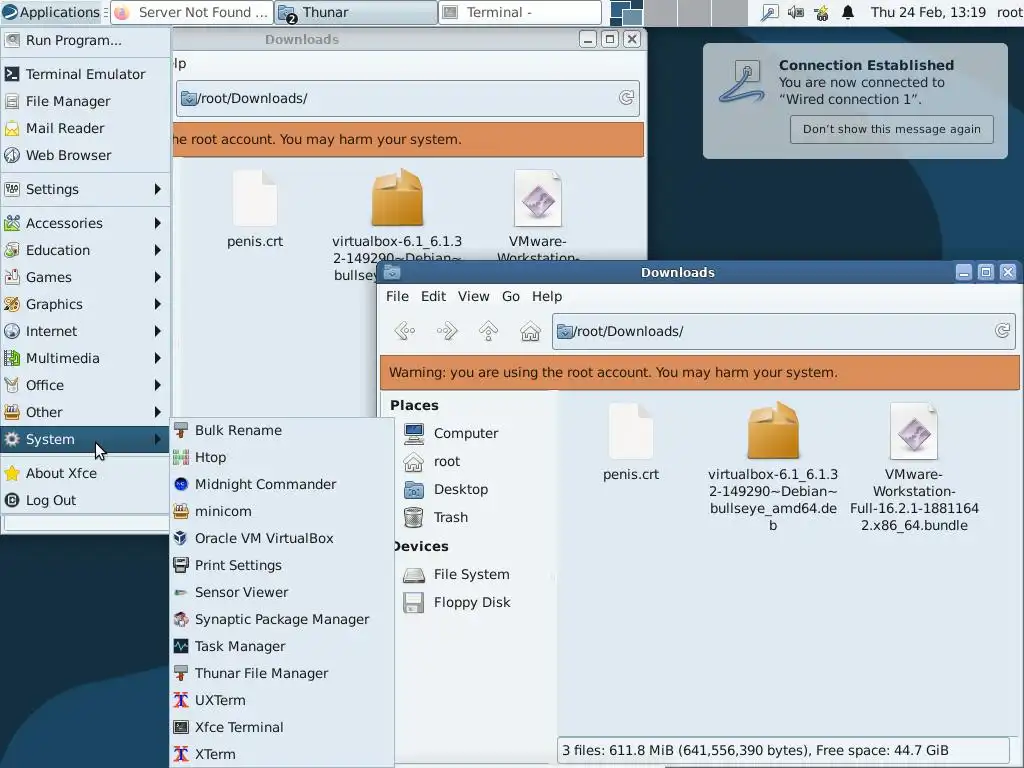Click the path field in the back Downloads window
The height and width of the screenshot is (768, 1024).
click(x=408, y=98)
